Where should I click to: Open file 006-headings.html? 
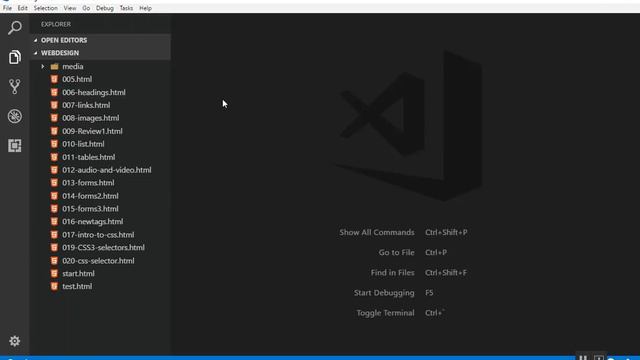click(94, 92)
